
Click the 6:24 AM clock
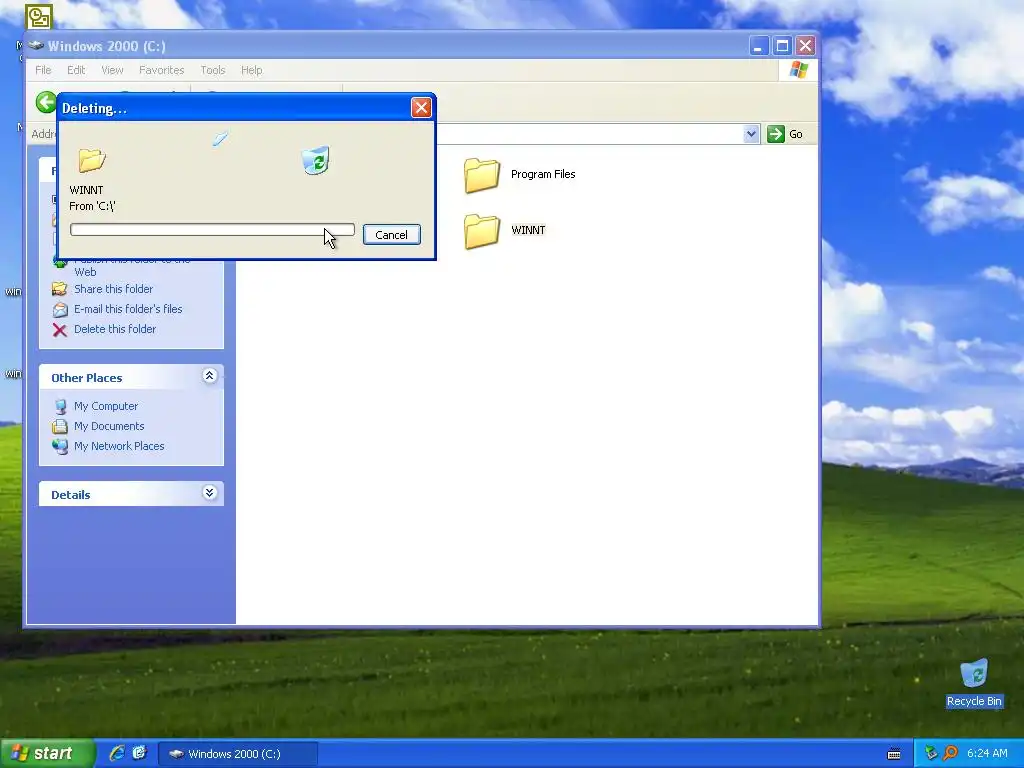(987, 754)
